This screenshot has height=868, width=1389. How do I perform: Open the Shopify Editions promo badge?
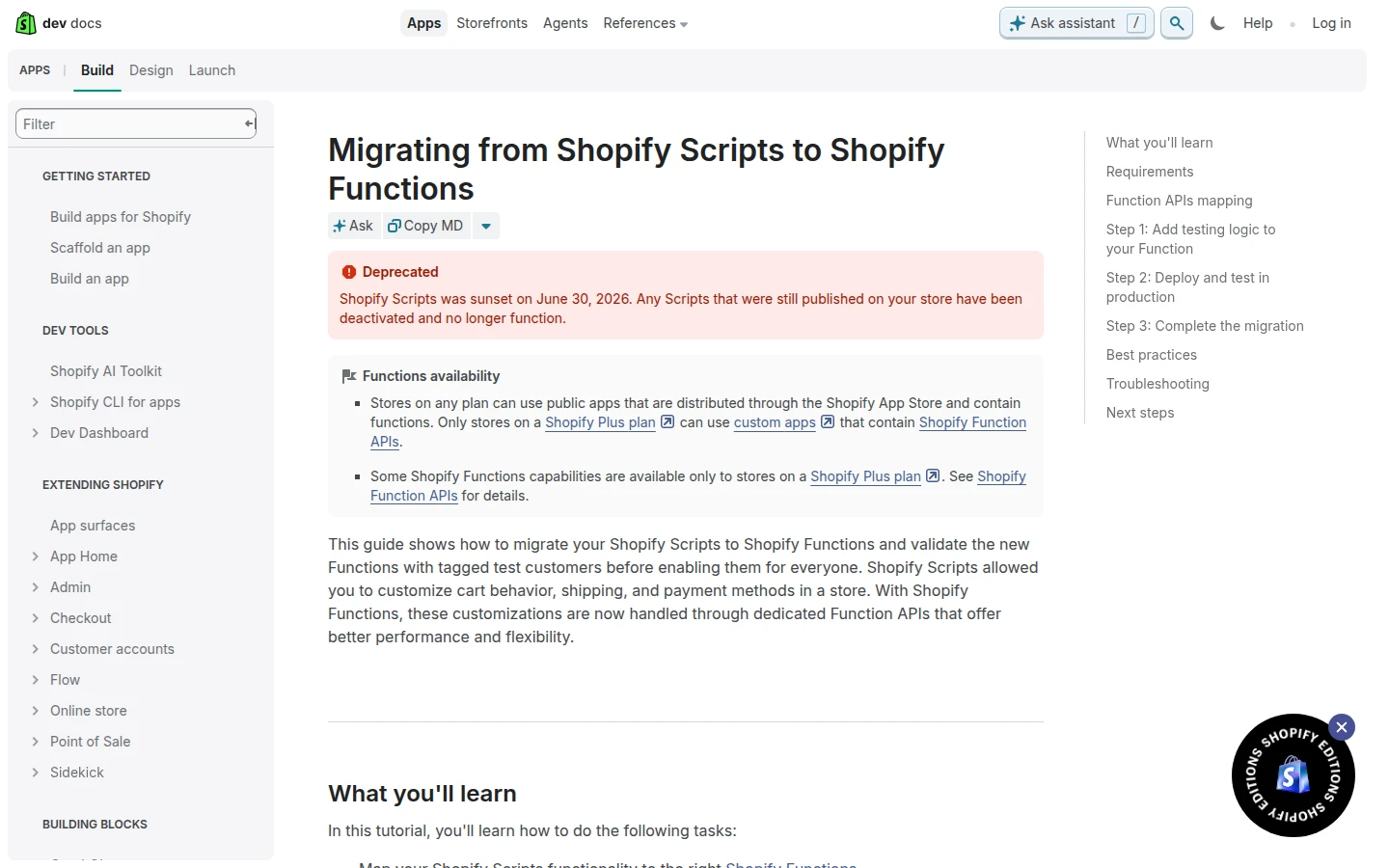(1293, 775)
